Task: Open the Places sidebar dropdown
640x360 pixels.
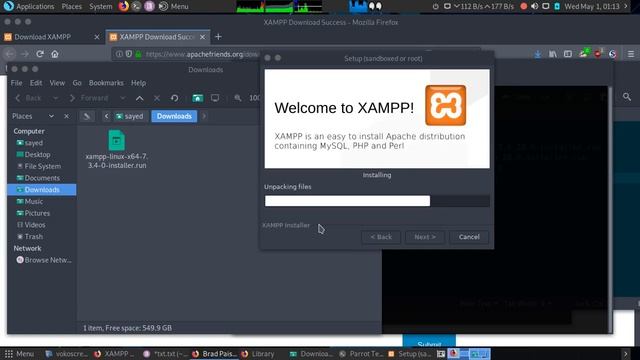Action: tap(51, 116)
